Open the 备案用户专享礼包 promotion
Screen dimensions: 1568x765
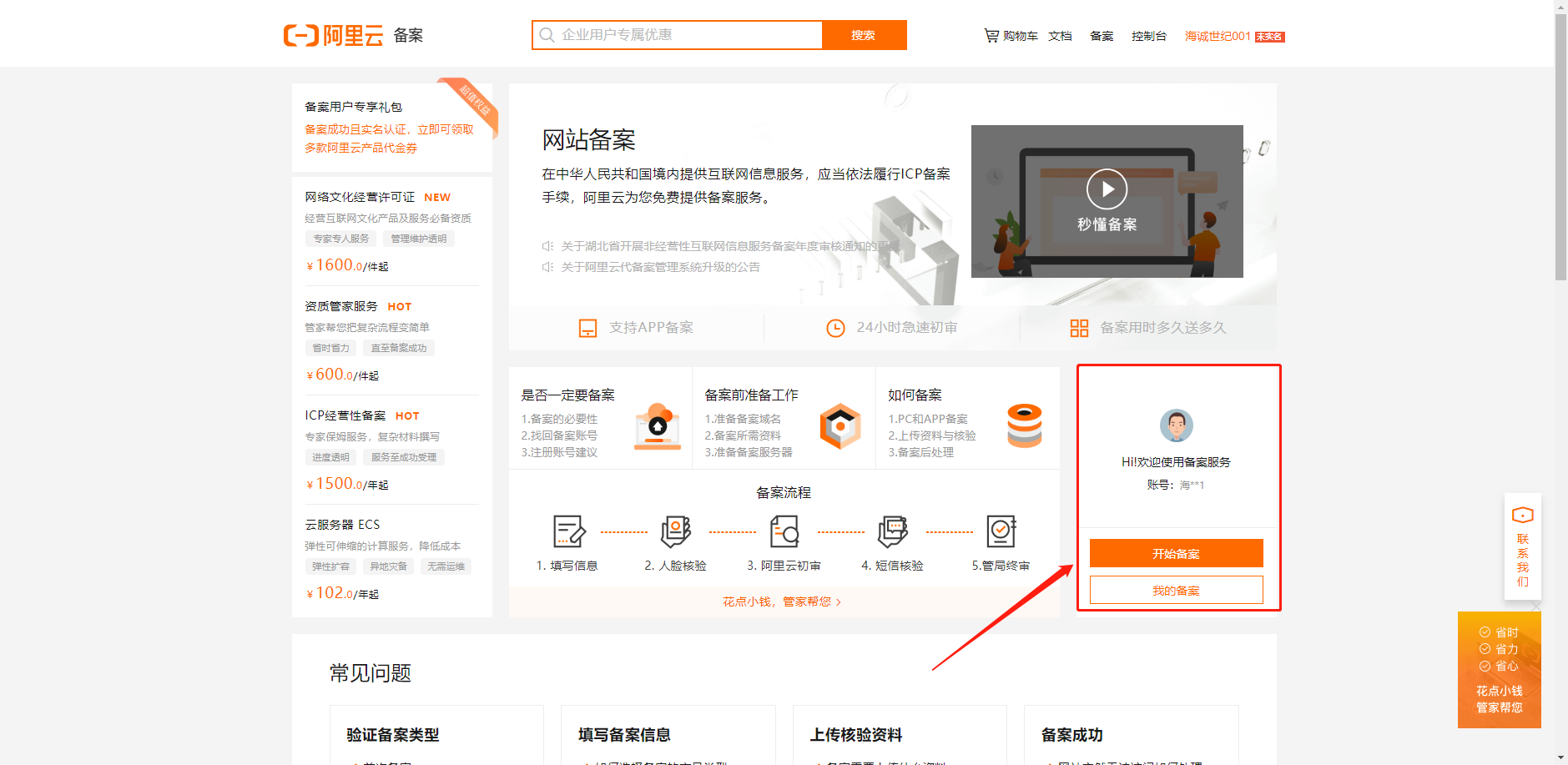coord(392,127)
